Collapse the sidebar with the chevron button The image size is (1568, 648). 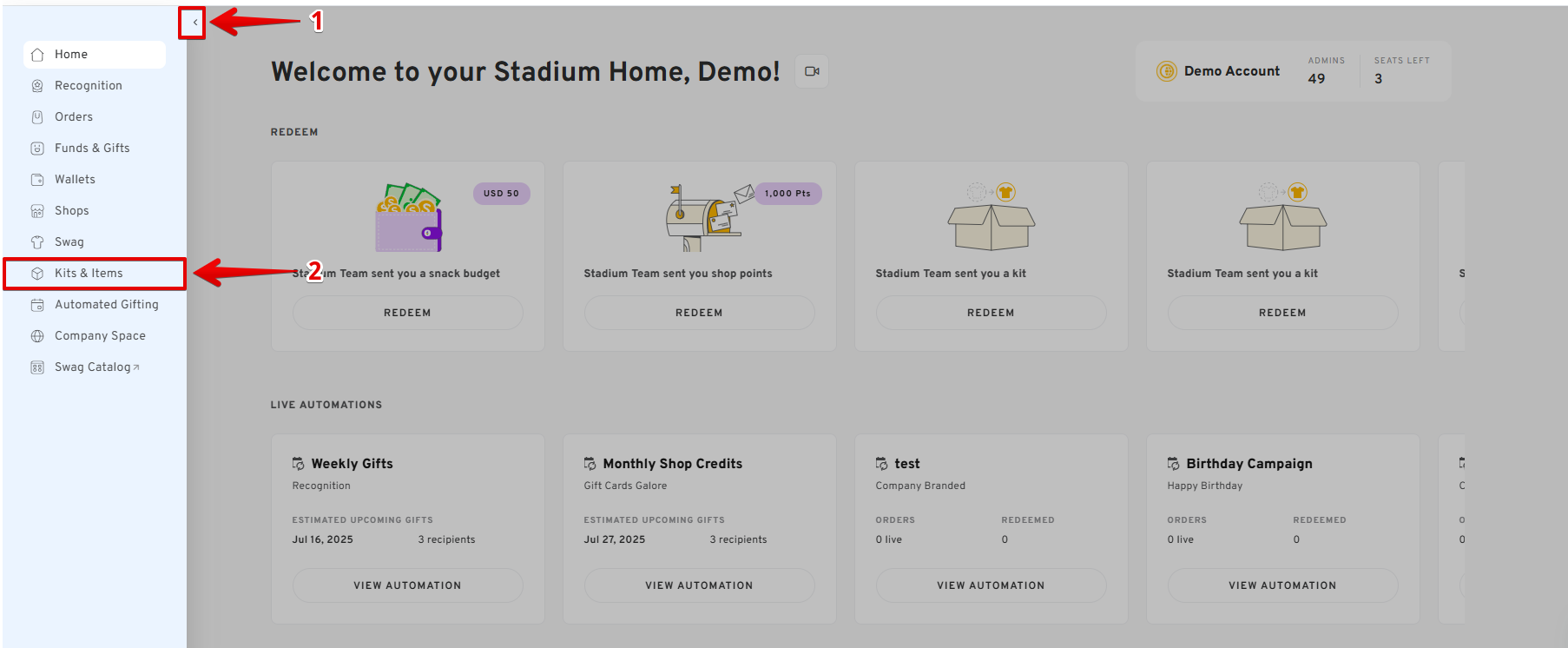194,23
